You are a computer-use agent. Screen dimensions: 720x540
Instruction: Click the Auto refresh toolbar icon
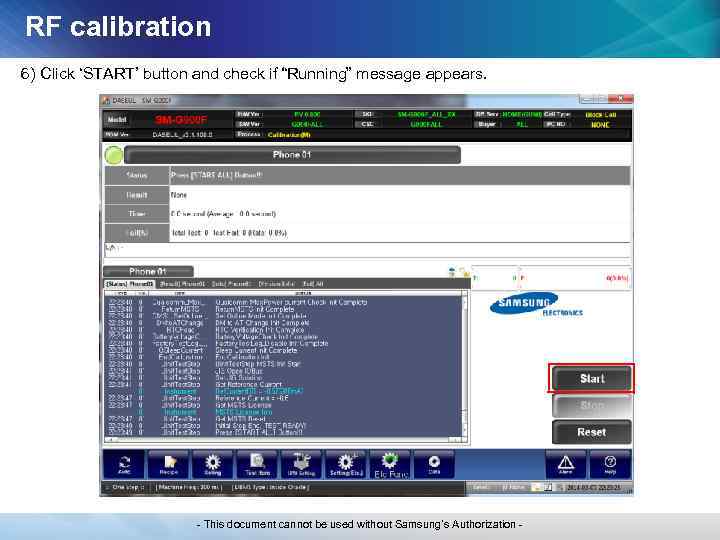click(x=124, y=464)
